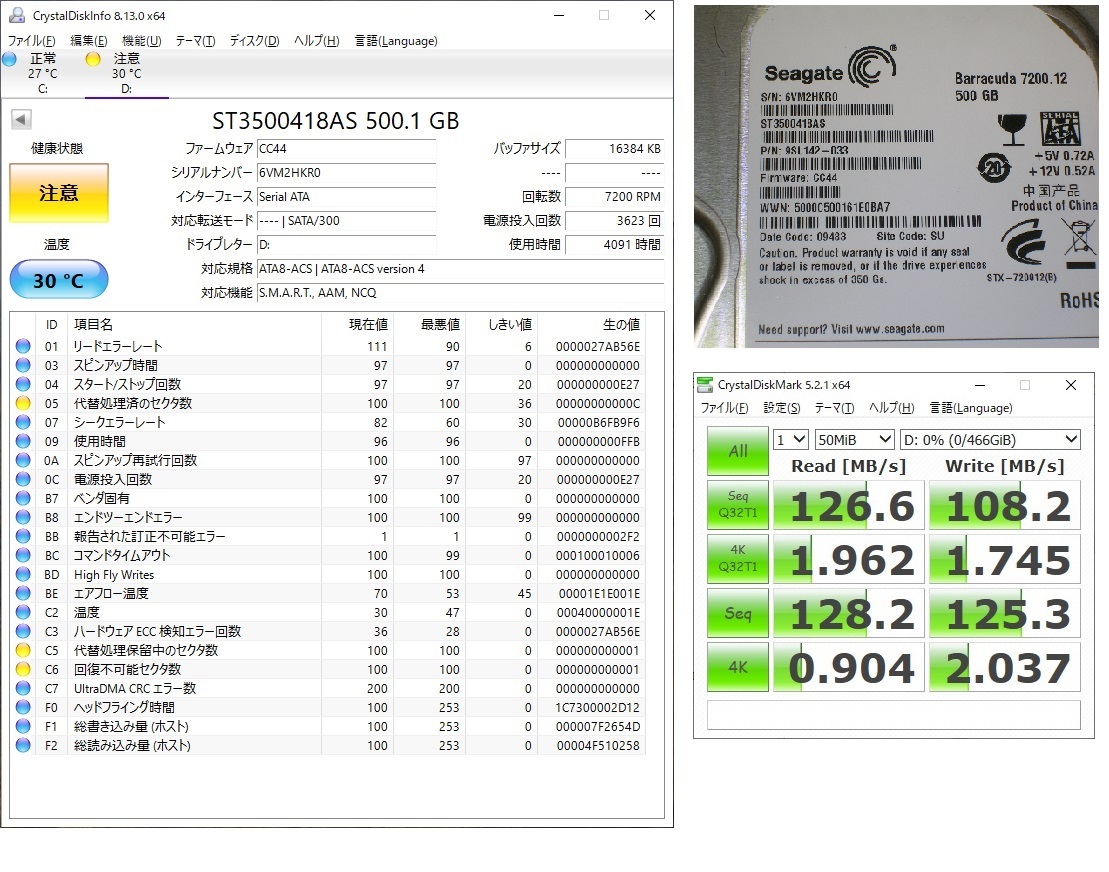The height and width of the screenshot is (872, 1109).
Task: Open ヘルプ(H) menu in CrystalDiskInfo
Action: click(316, 40)
